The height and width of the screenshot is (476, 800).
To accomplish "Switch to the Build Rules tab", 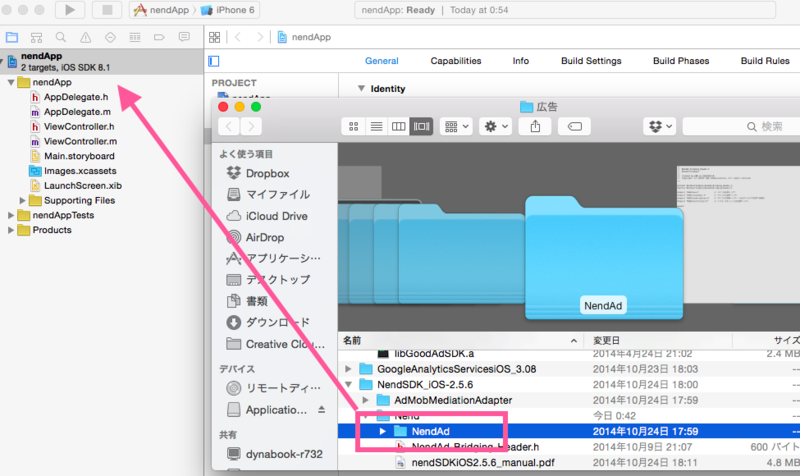I will 765,61.
